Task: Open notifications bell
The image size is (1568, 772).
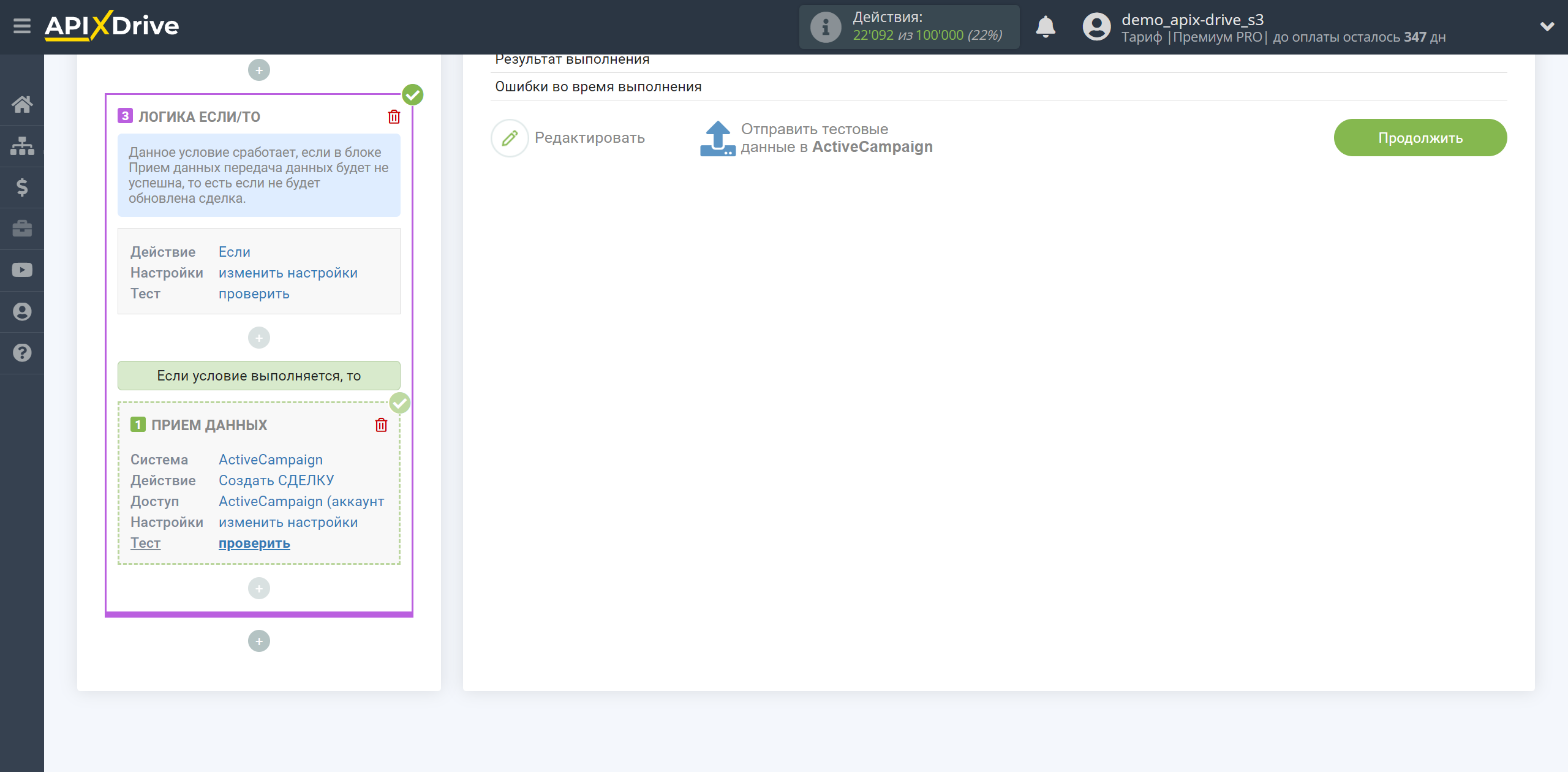Action: (1046, 27)
